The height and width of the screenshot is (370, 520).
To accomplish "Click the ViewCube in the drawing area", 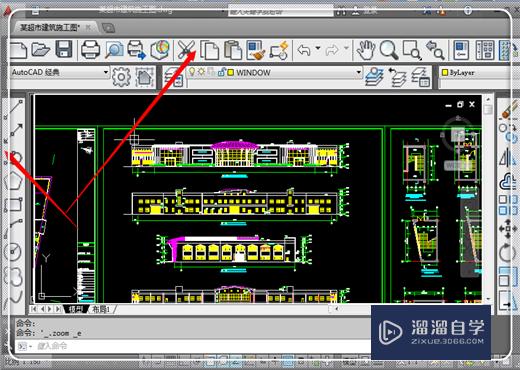I will 458,134.
